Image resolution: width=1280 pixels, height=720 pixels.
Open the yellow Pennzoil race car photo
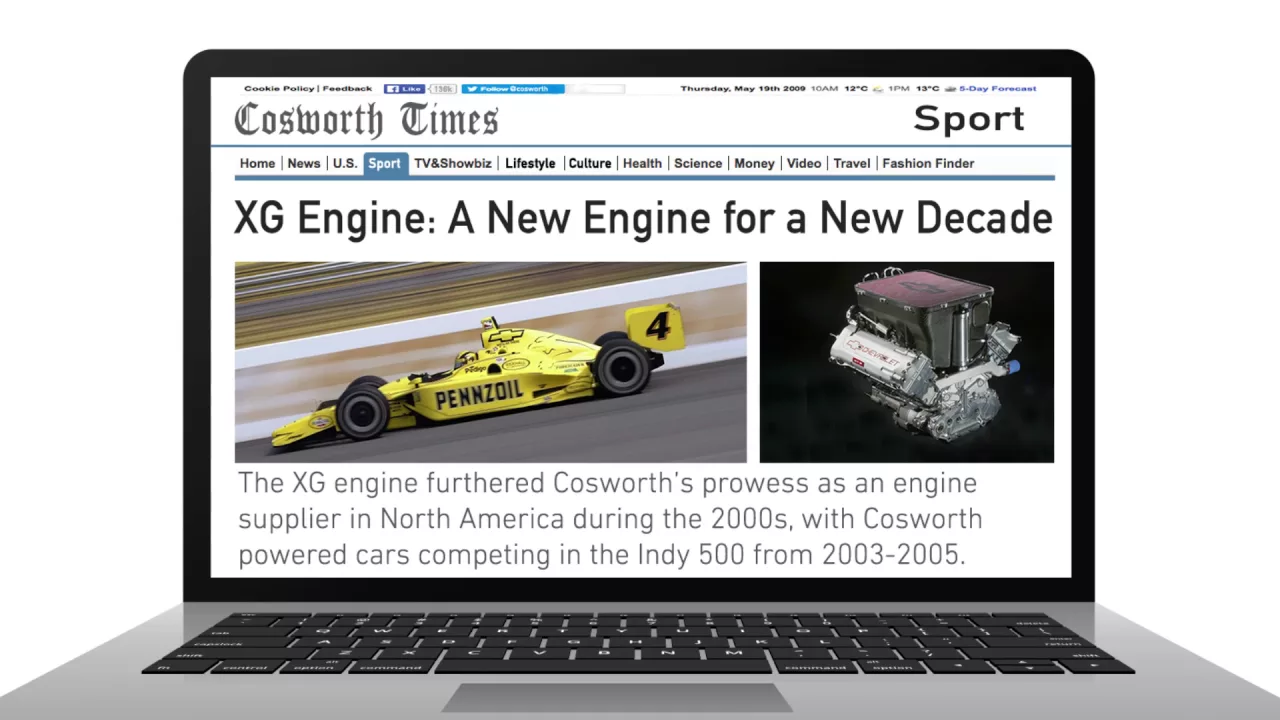[490, 362]
